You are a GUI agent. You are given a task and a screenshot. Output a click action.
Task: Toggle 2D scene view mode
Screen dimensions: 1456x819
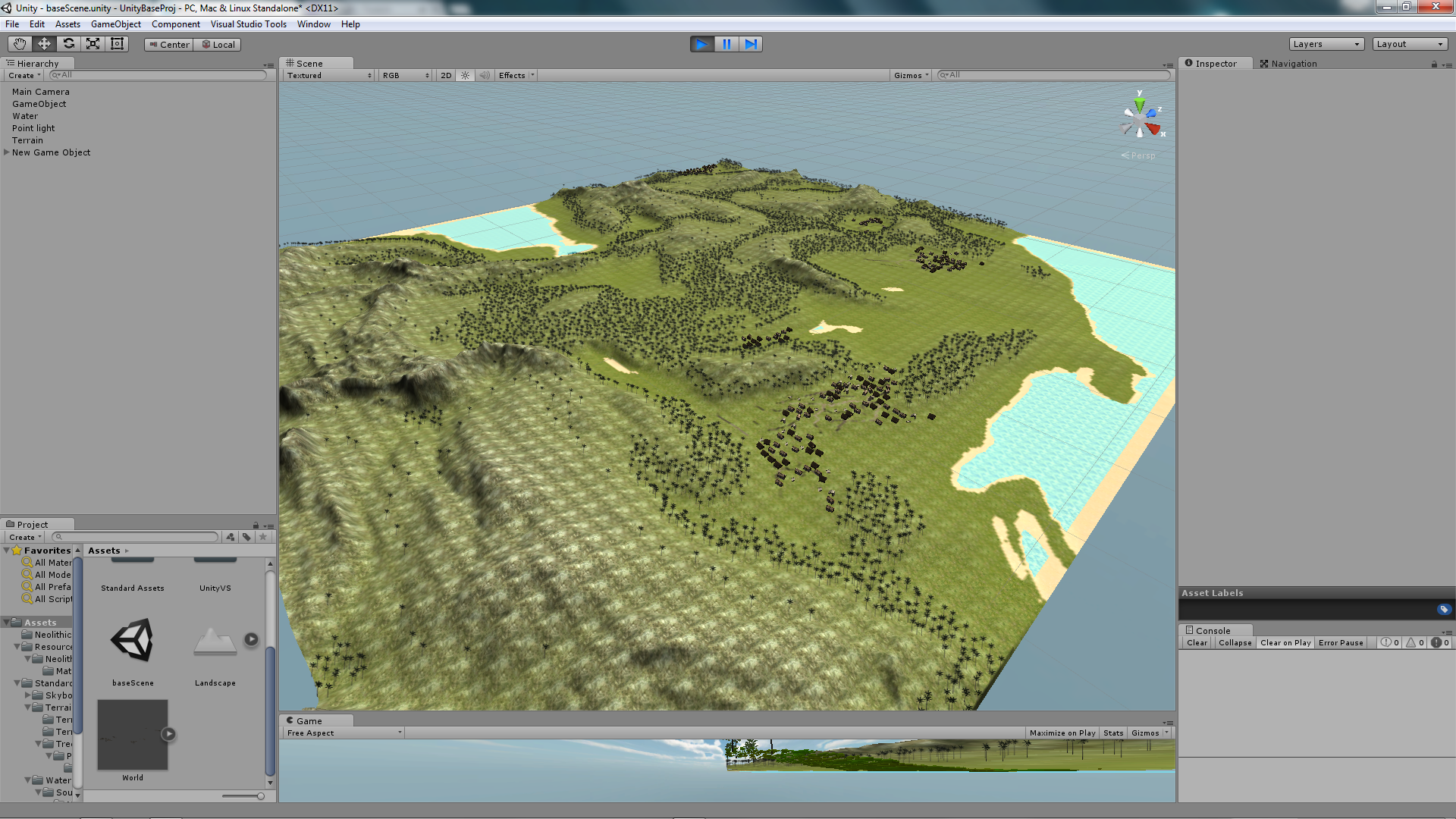tap(446, 75)
